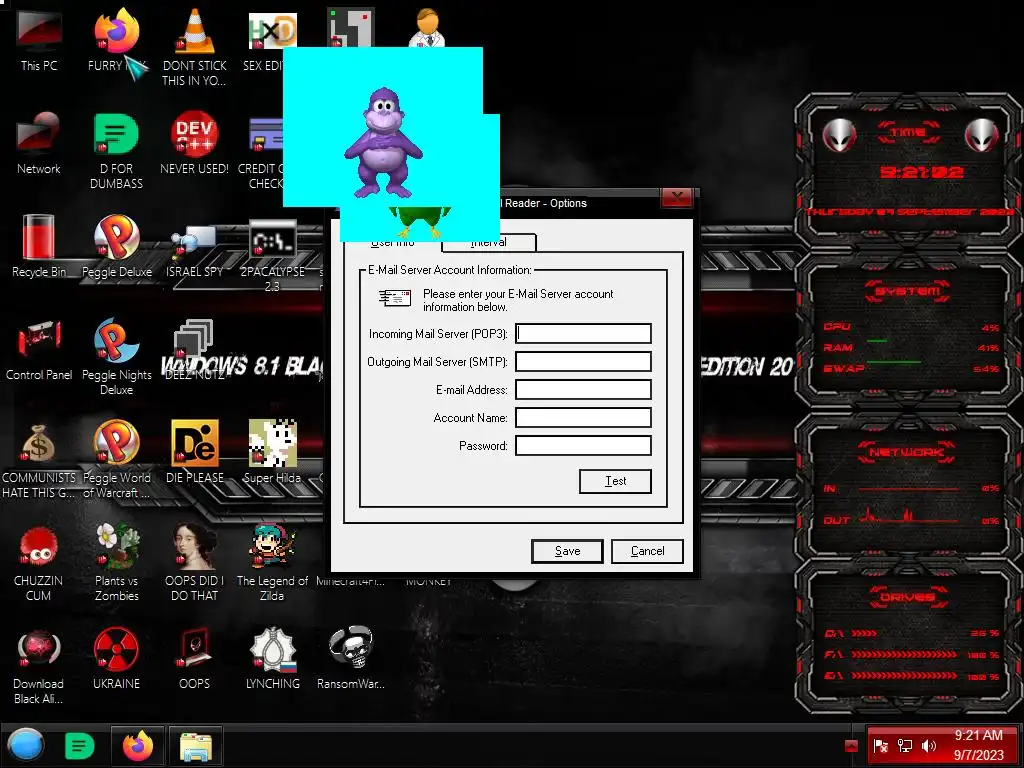Save the mail reader options
Viewport: 1024px width, 768px height.
click(567, 551)
